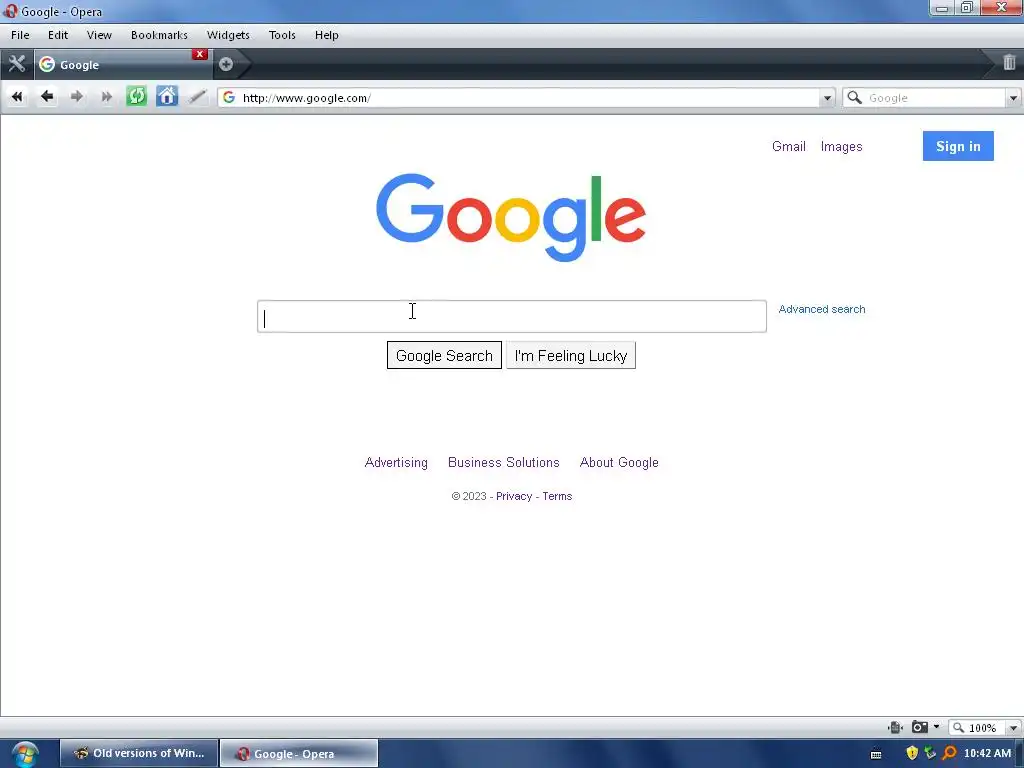Image resolution: width=1024 pixels, height=768 pixels.
Task: Open the Windows Start orb
Action: [25, 754]
